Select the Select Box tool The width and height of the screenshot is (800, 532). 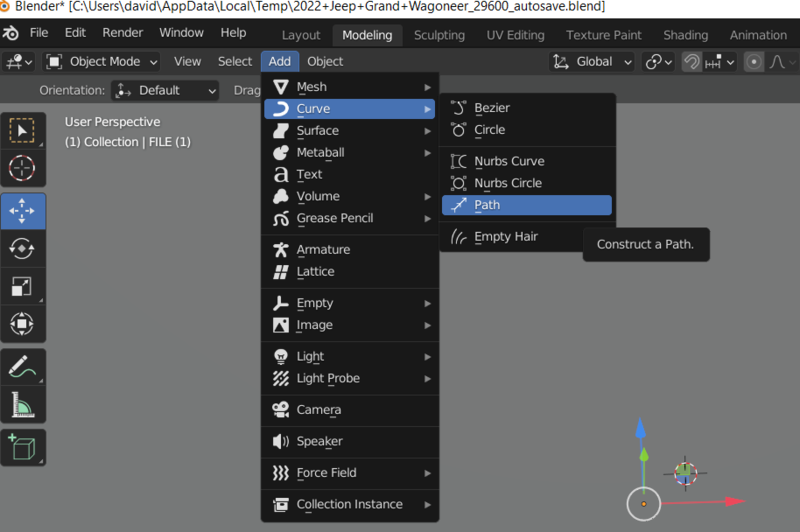coord(22,130)
